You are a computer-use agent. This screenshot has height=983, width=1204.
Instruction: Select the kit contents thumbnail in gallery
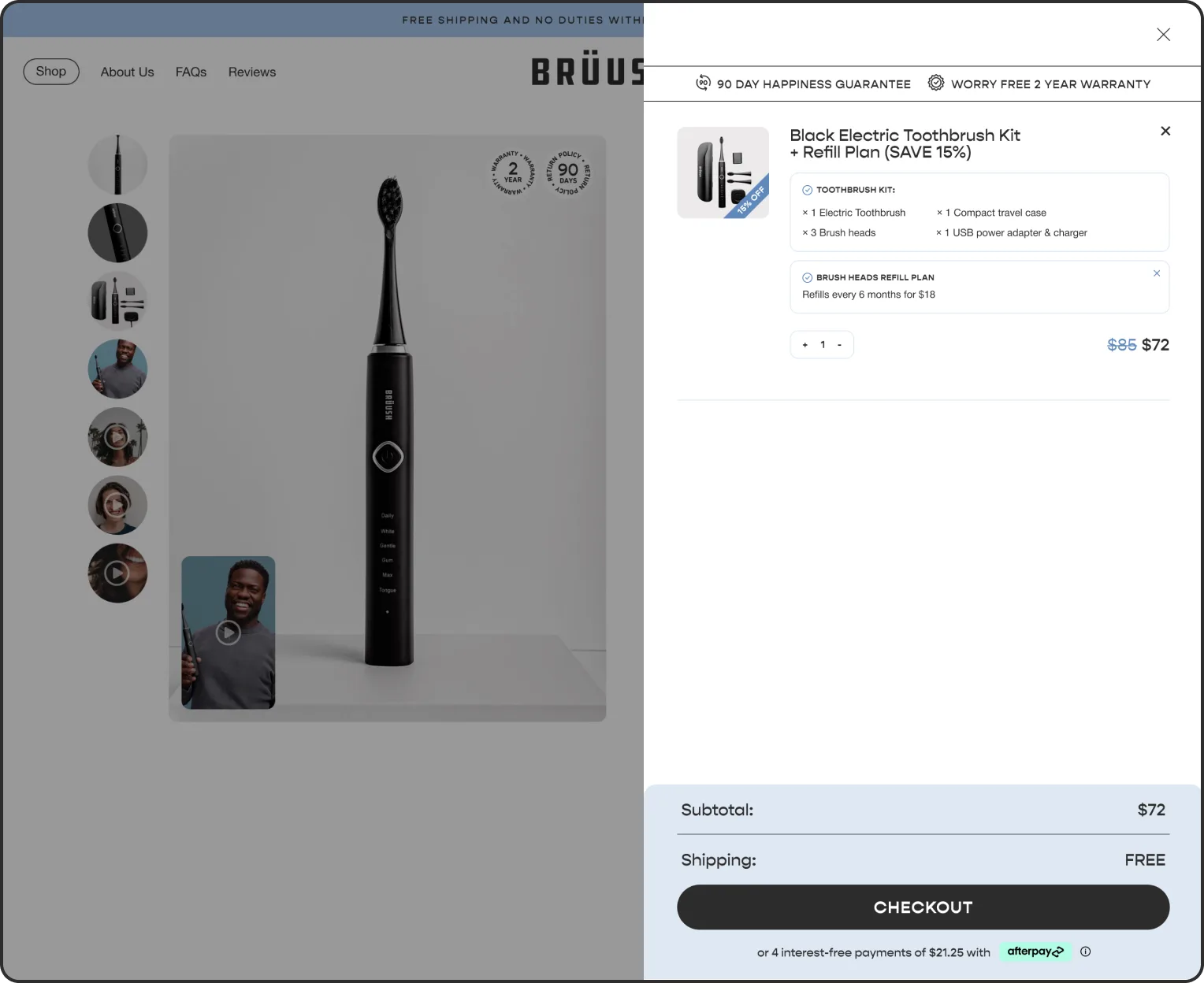(117, 301)
